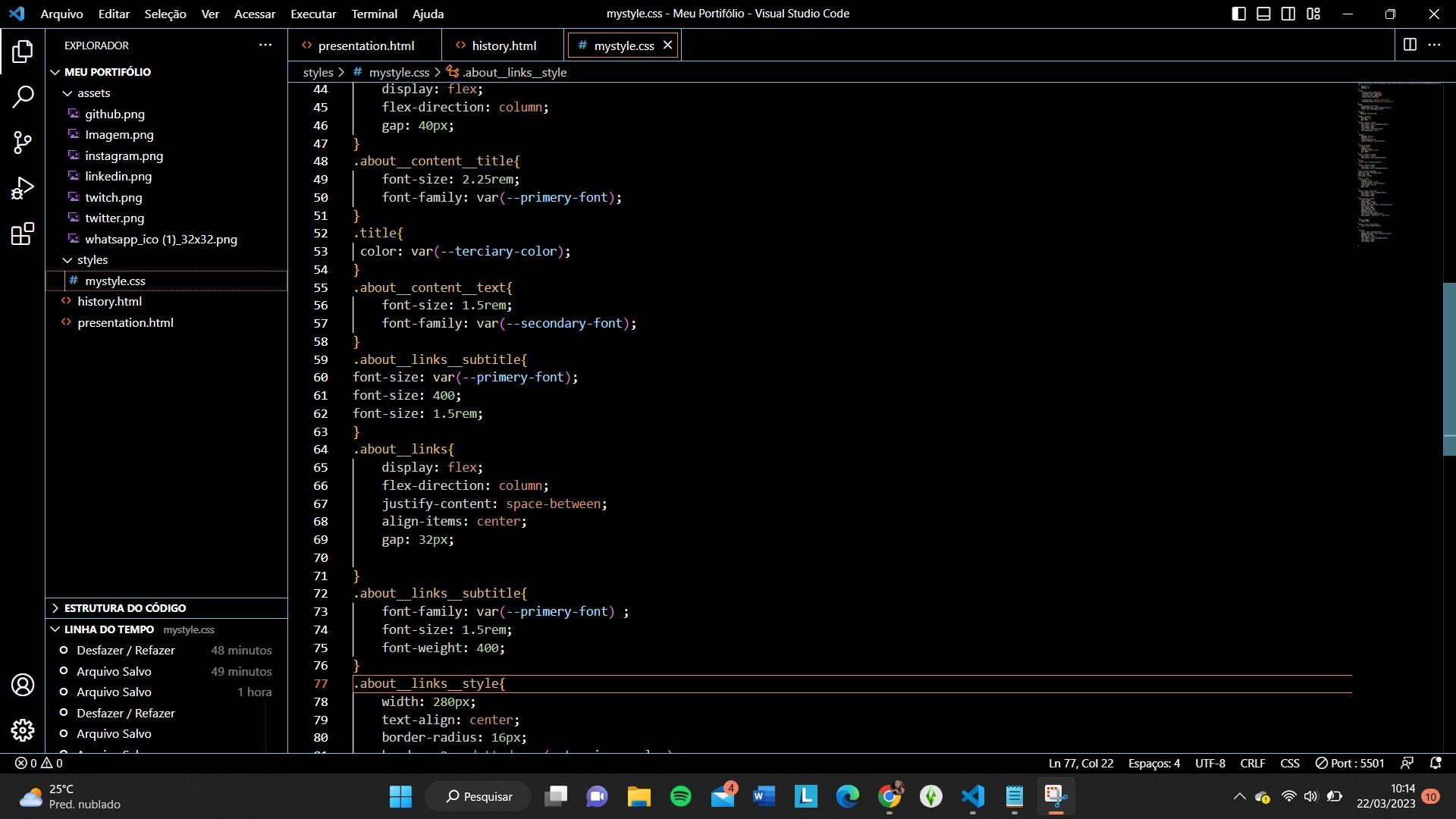Click mystyle.css breadcrumb segment
Image resolution: width=1456 pixels, height=819 pixels.
[391, 72]
